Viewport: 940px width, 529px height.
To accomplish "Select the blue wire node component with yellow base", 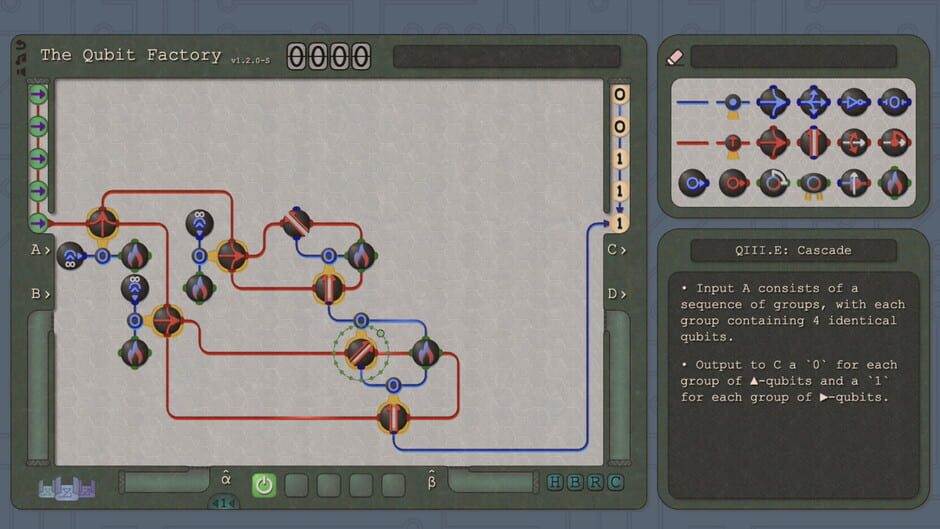I will tap(733, 104).
